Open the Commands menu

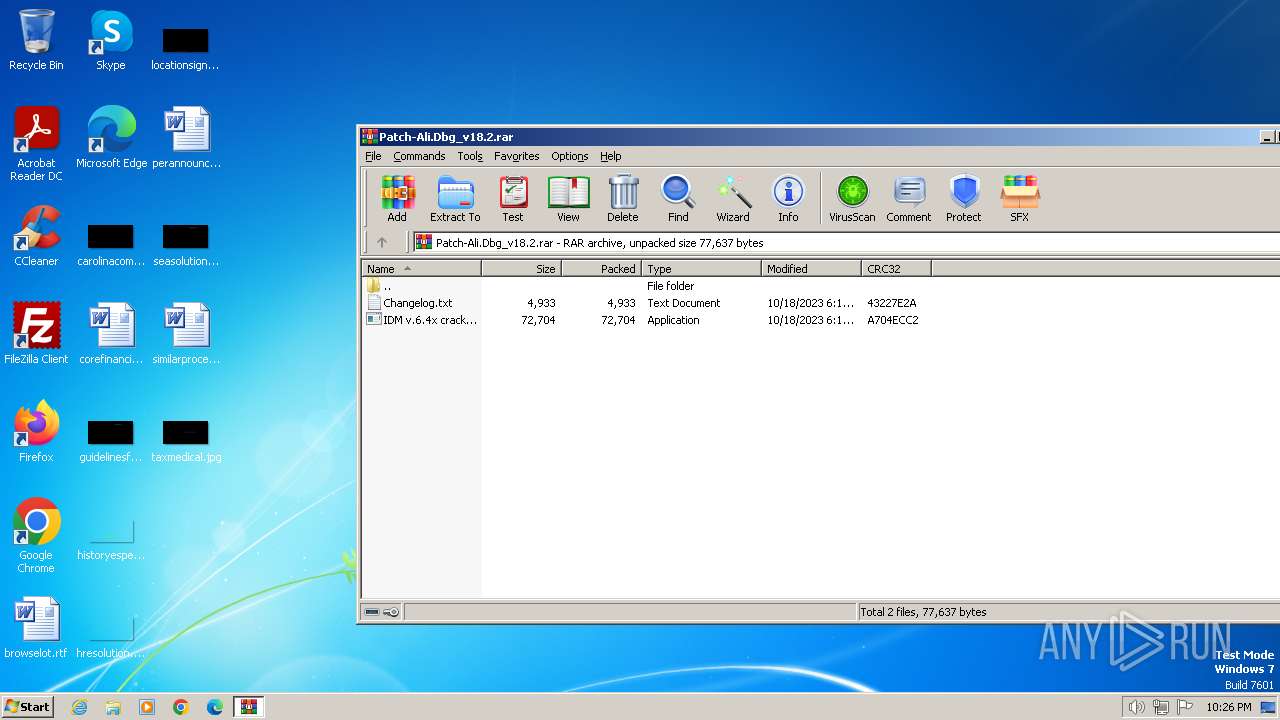(x=419, y=156)
